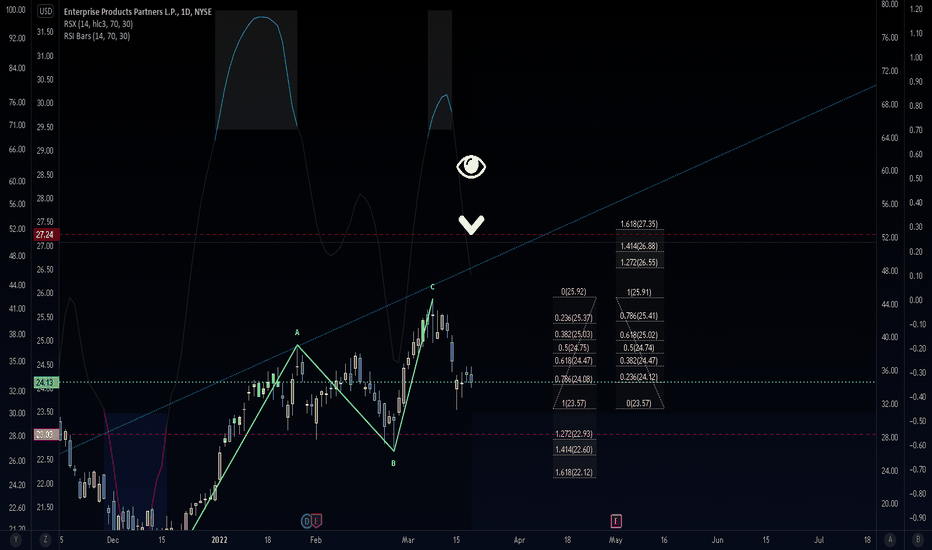The width and height of the screenshot is (932, 550).
Task: Click the Jun label on the time axis
Action: (717, 540)
